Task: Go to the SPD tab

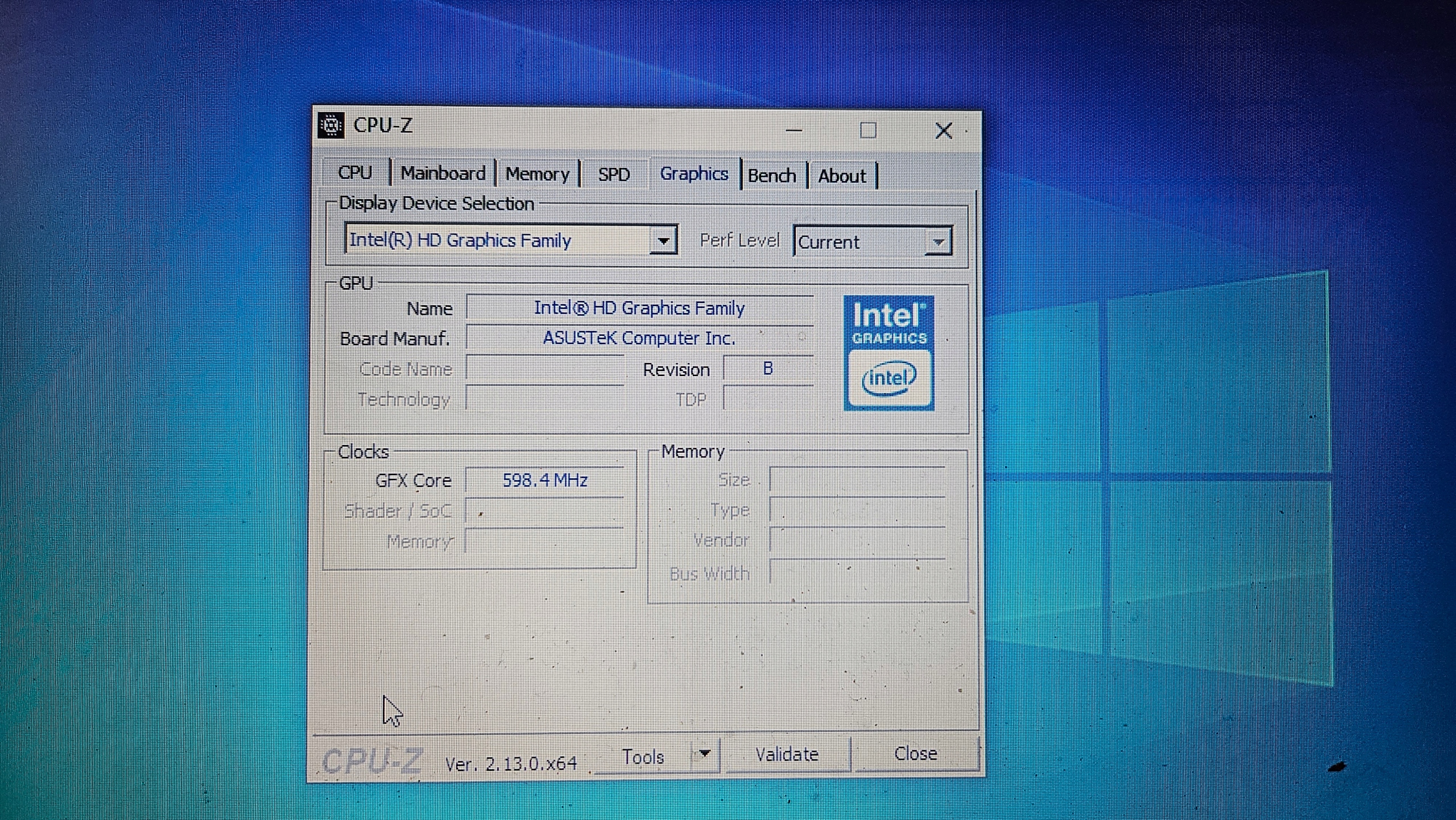Action: click(x=614, y=175)
